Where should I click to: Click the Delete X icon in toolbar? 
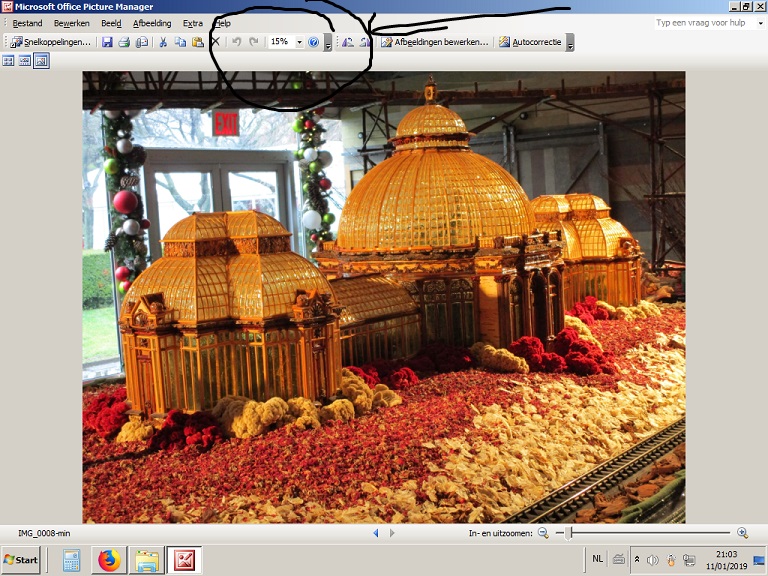point(215,42)
